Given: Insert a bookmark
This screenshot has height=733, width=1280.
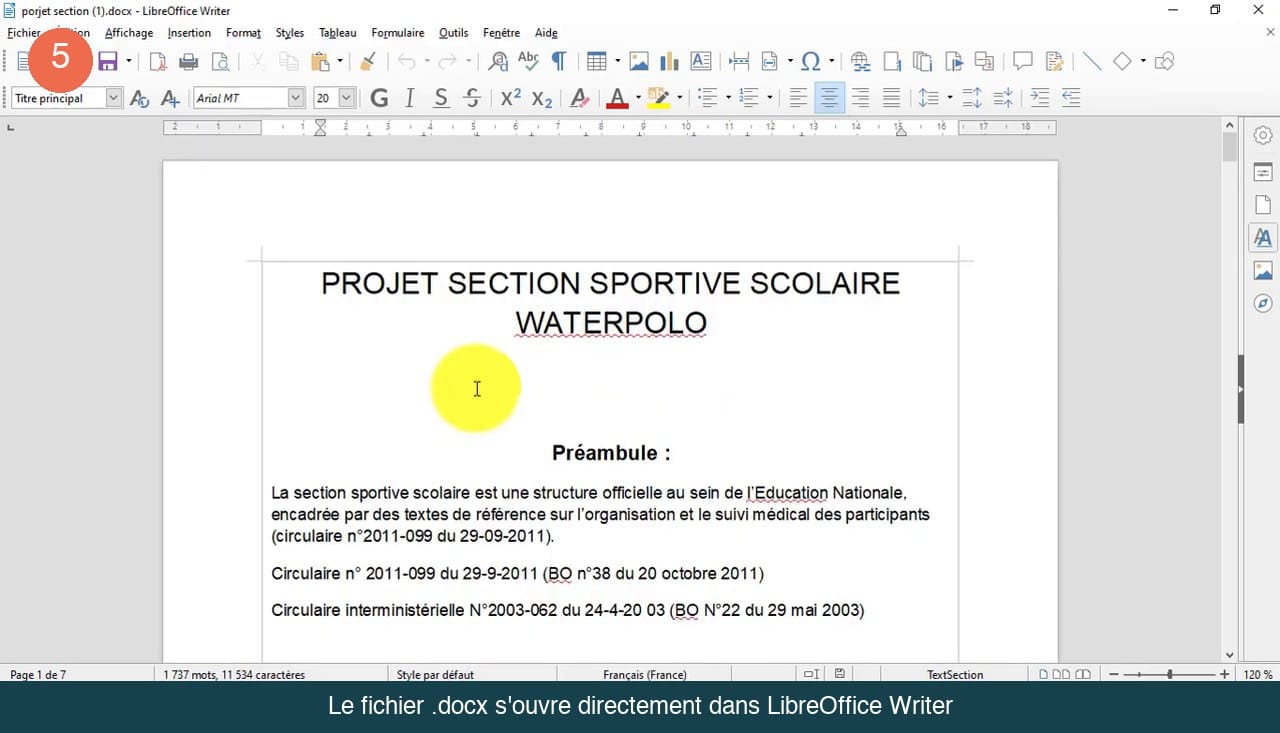Looking at the screenshot, I should coord(954,62).
